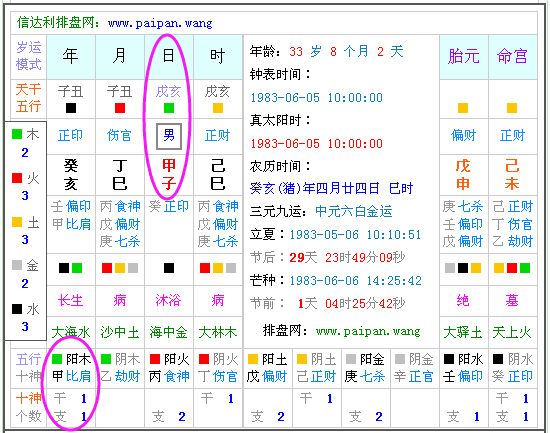Click the 戊申 pillar in the 胎元 column
Image resolution: width=550 pixels, height=433 pixels.
[x=463, y=174]
